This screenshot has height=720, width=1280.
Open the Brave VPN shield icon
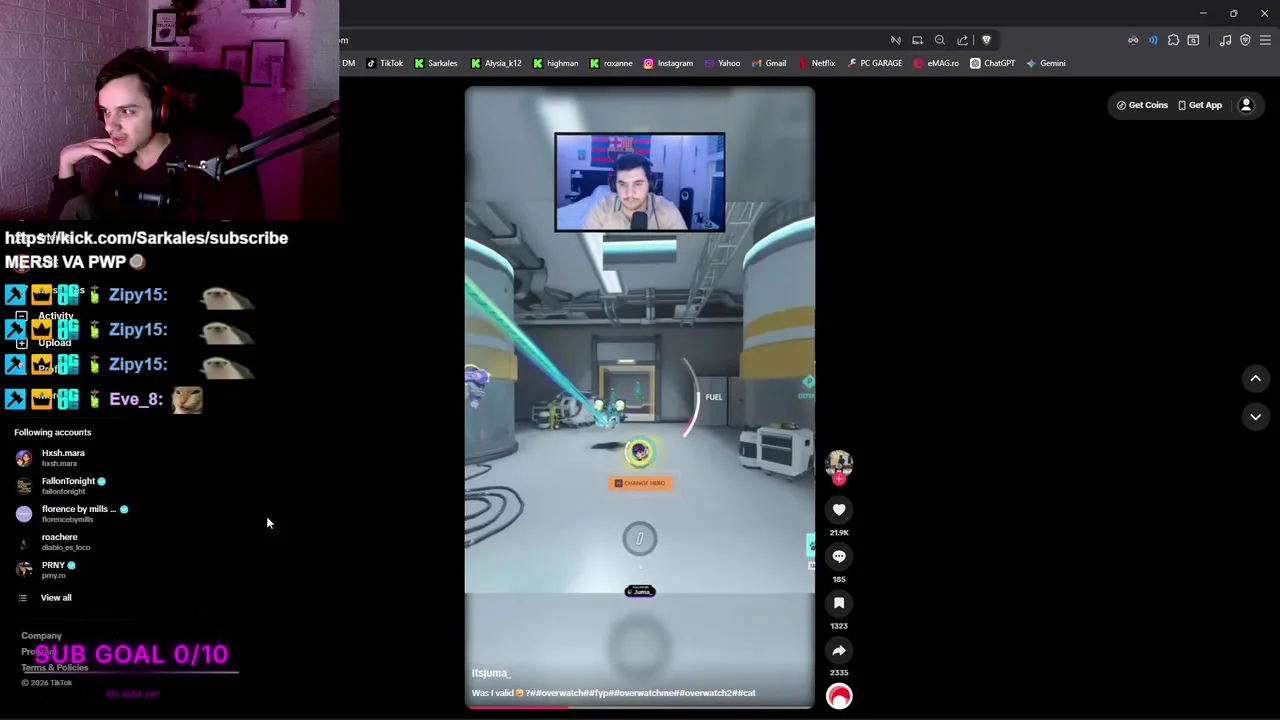point(1245,40)
